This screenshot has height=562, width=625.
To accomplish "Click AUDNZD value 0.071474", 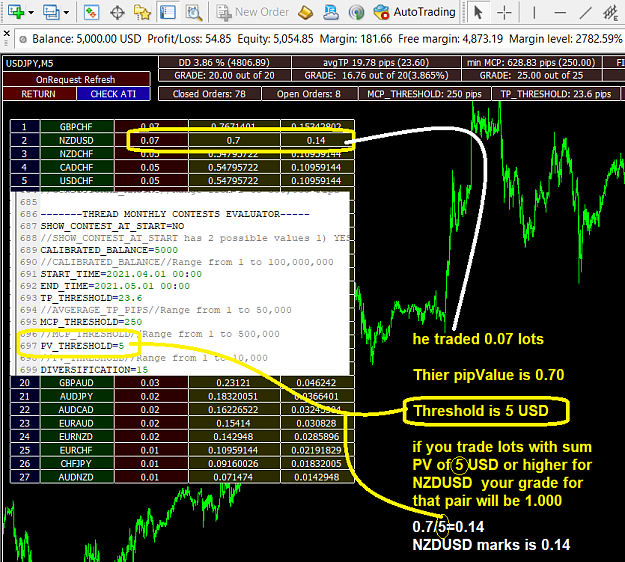I will 234,477.
